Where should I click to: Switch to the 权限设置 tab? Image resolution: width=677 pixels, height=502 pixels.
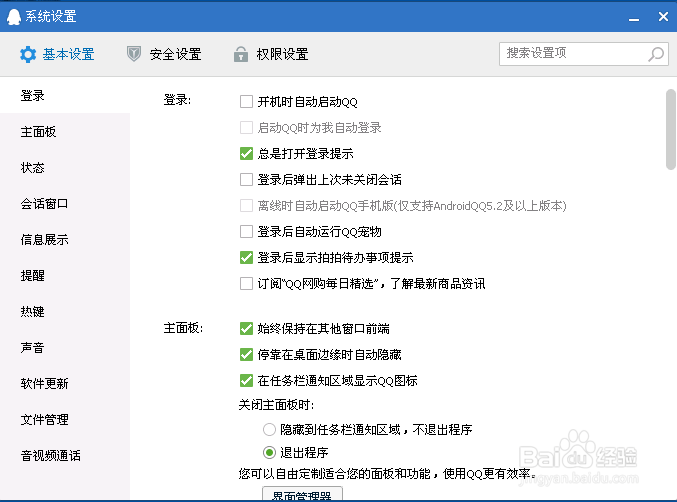tap(271, 54)
